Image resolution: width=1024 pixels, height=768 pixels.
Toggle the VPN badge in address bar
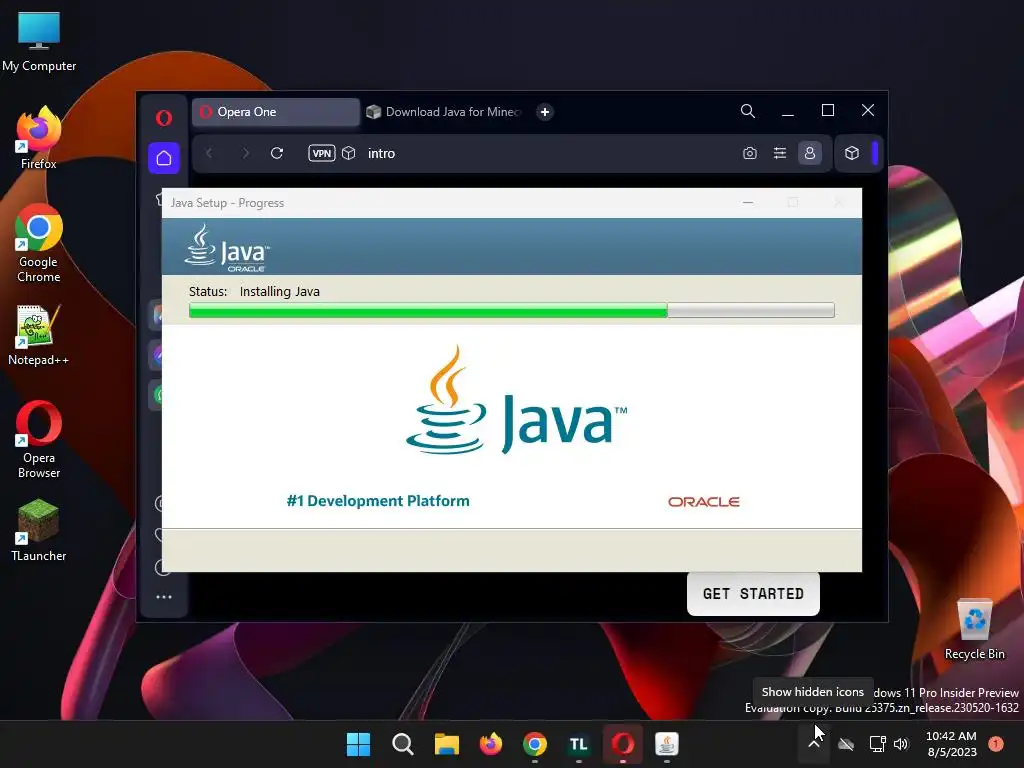[321, 153]
